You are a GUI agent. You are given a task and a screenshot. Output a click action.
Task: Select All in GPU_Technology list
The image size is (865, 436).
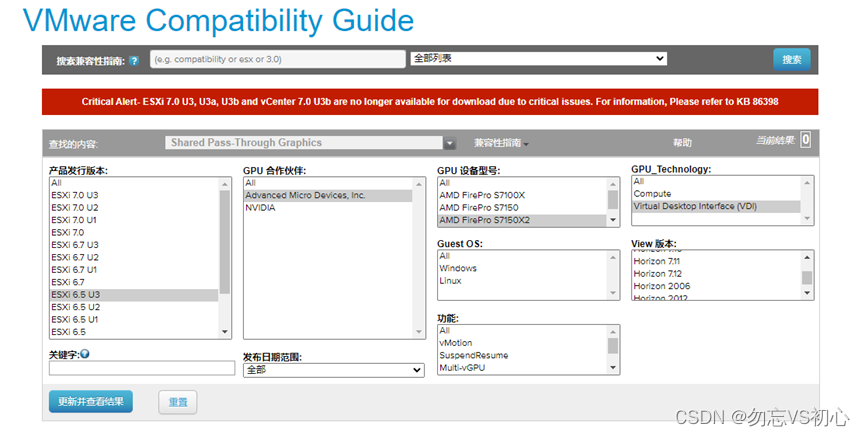point(716,182)
